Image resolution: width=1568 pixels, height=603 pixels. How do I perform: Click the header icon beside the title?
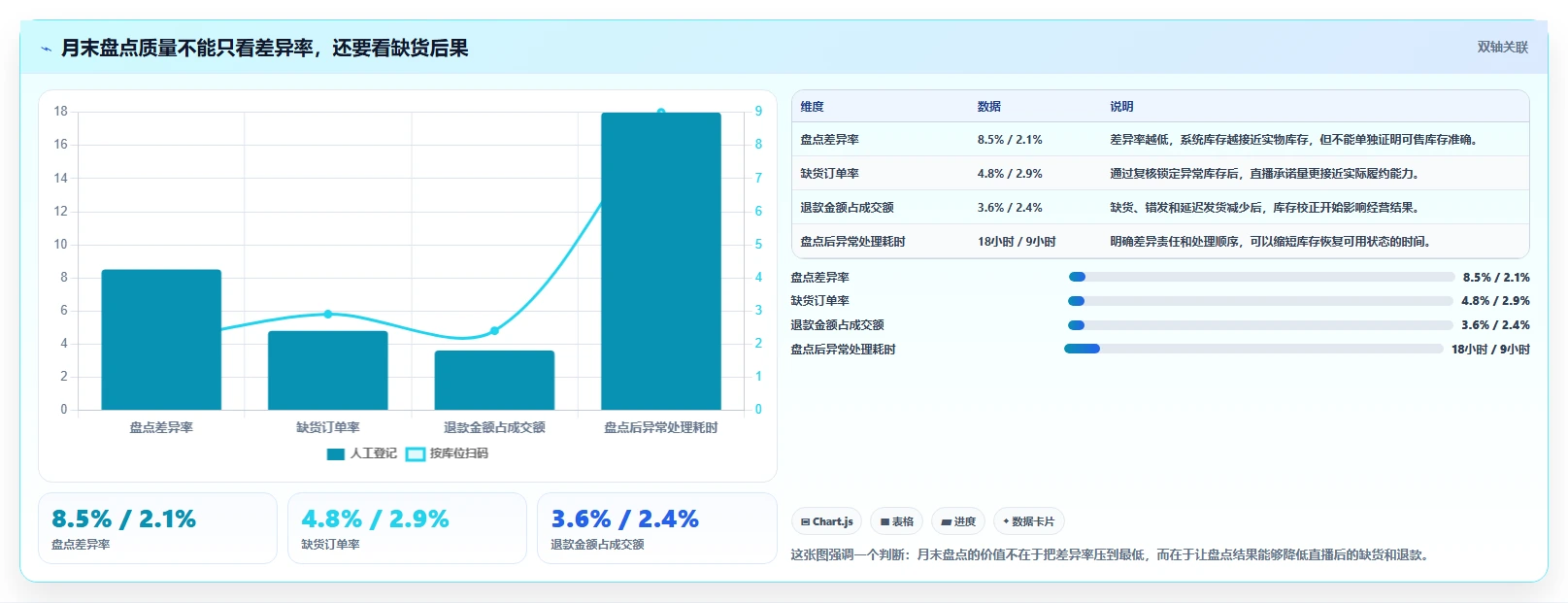(x=46, y=49)
